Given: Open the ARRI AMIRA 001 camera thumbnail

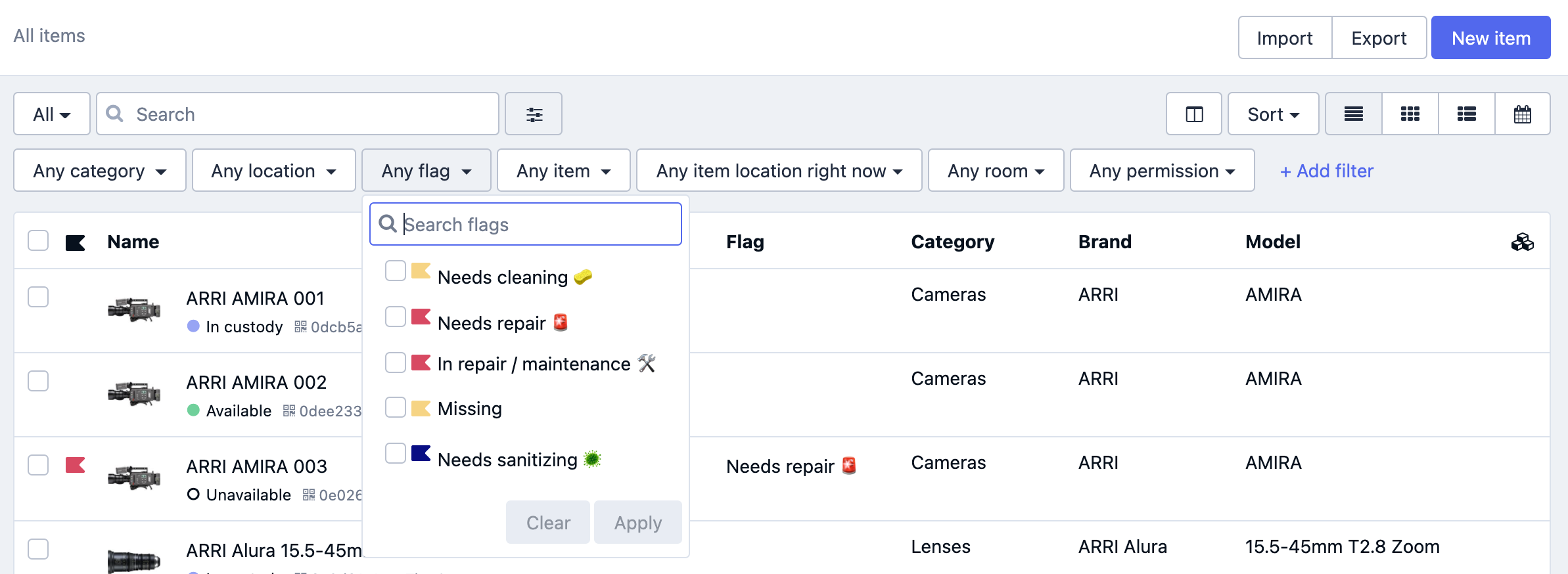Looking at the screenshot, I should point(134,309).
